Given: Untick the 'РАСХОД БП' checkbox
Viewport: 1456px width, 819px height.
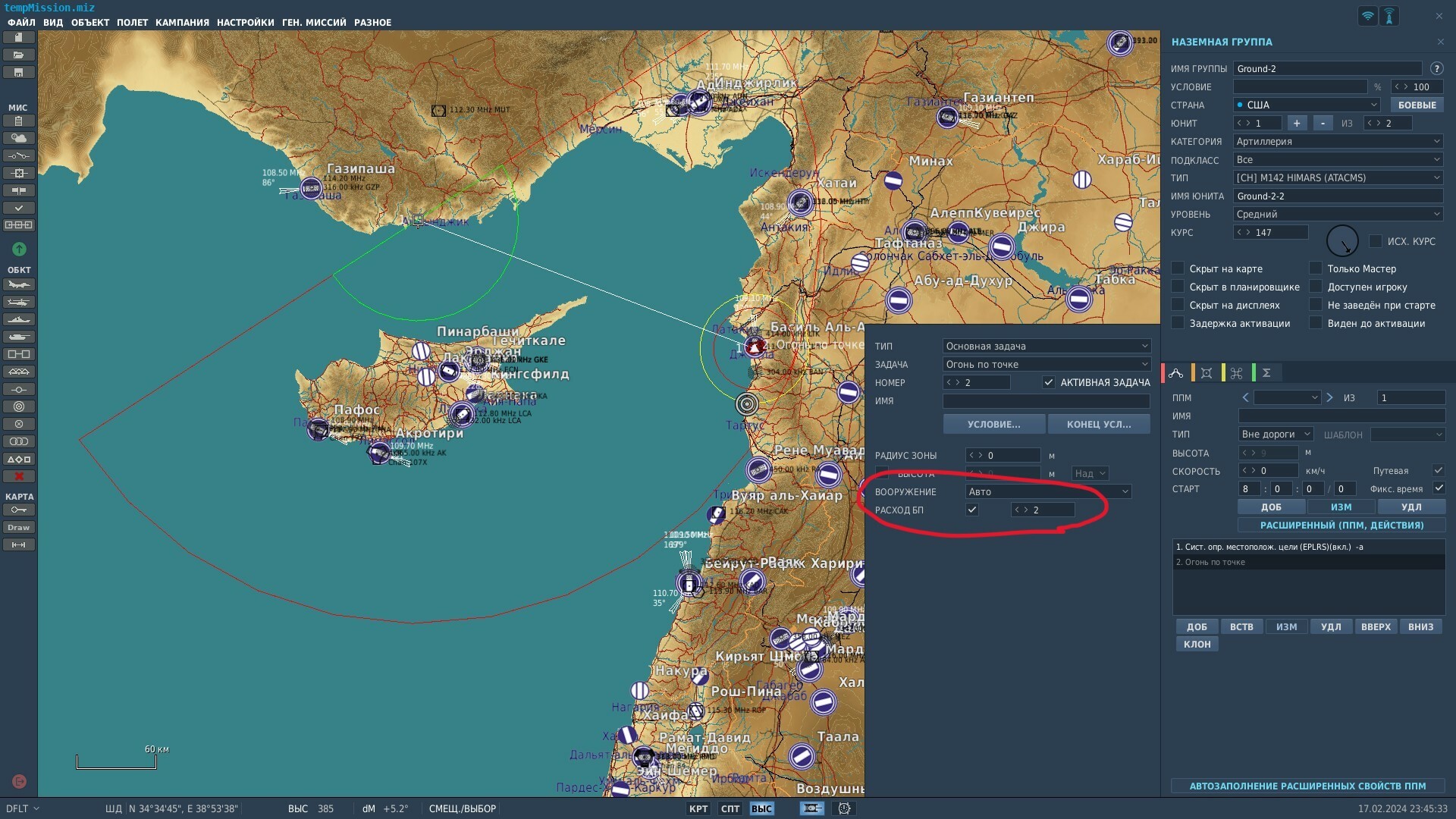Looking at the screenshot, I should [972, 510].
